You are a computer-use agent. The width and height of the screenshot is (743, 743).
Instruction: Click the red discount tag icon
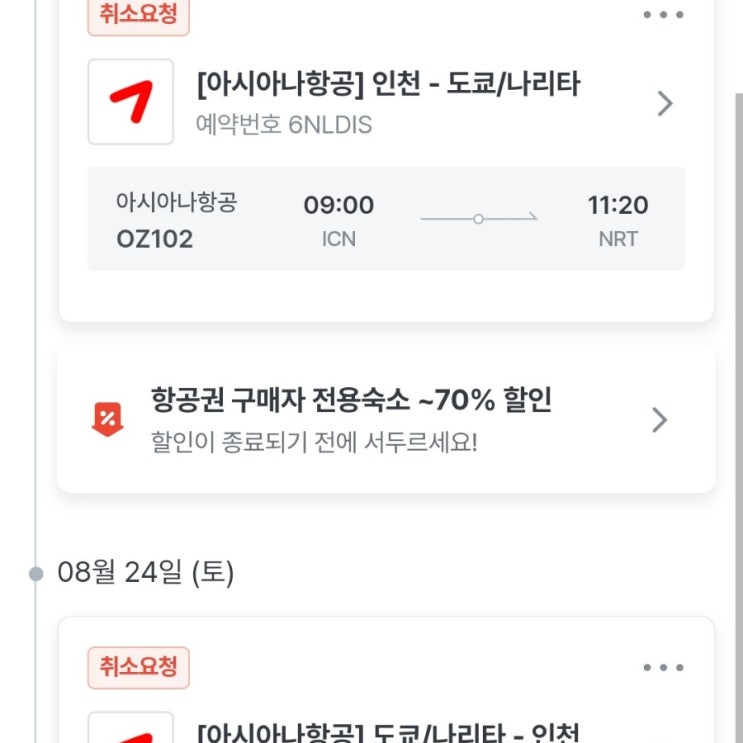click(107, 419)
